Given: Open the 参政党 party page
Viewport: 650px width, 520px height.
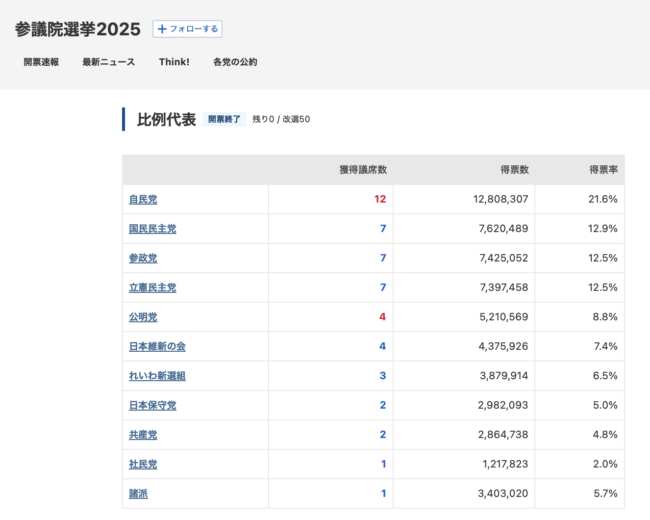Looking at the screenshot, I should 143,258.
